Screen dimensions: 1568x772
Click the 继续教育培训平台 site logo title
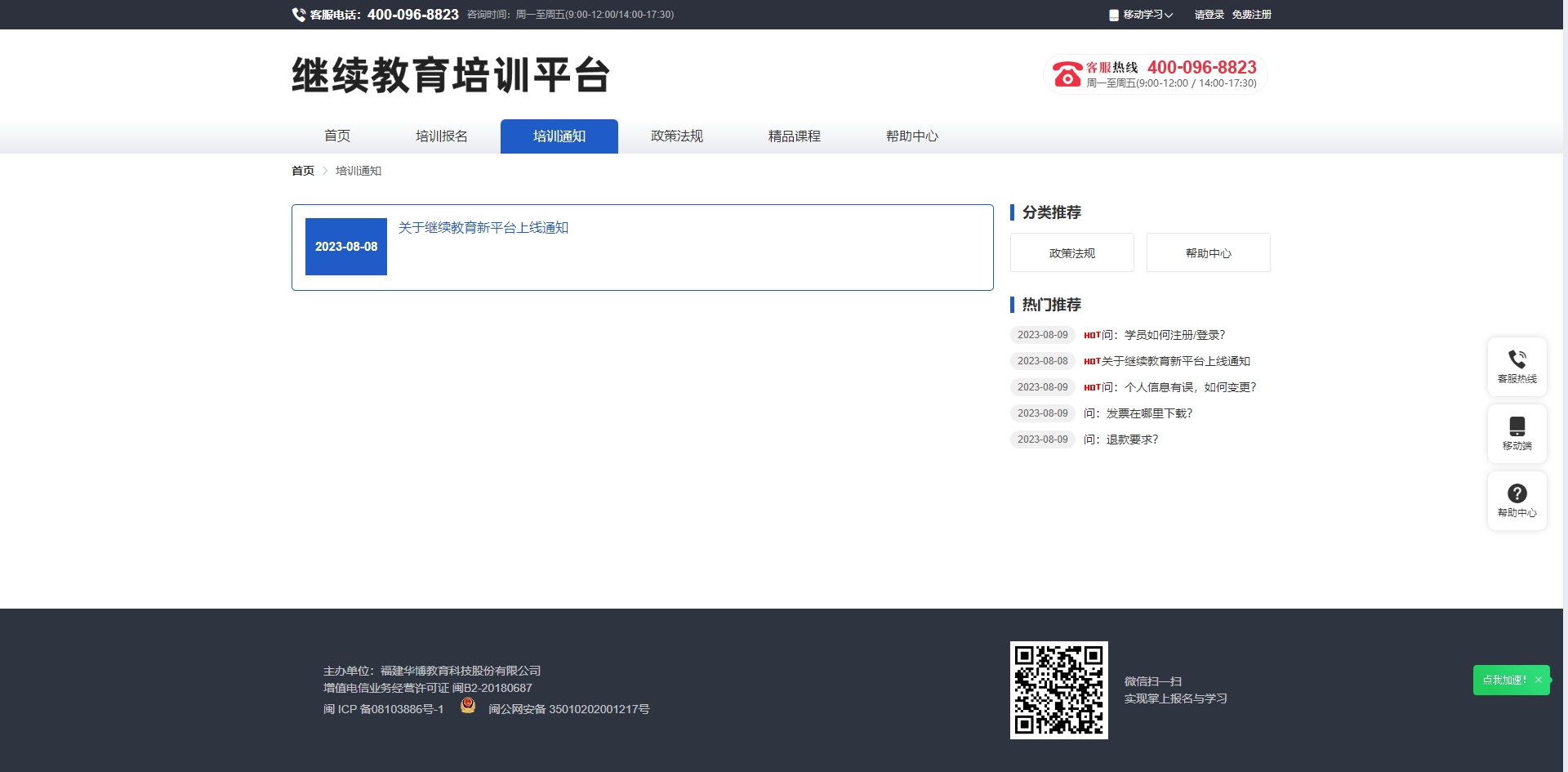coord(451,75)
